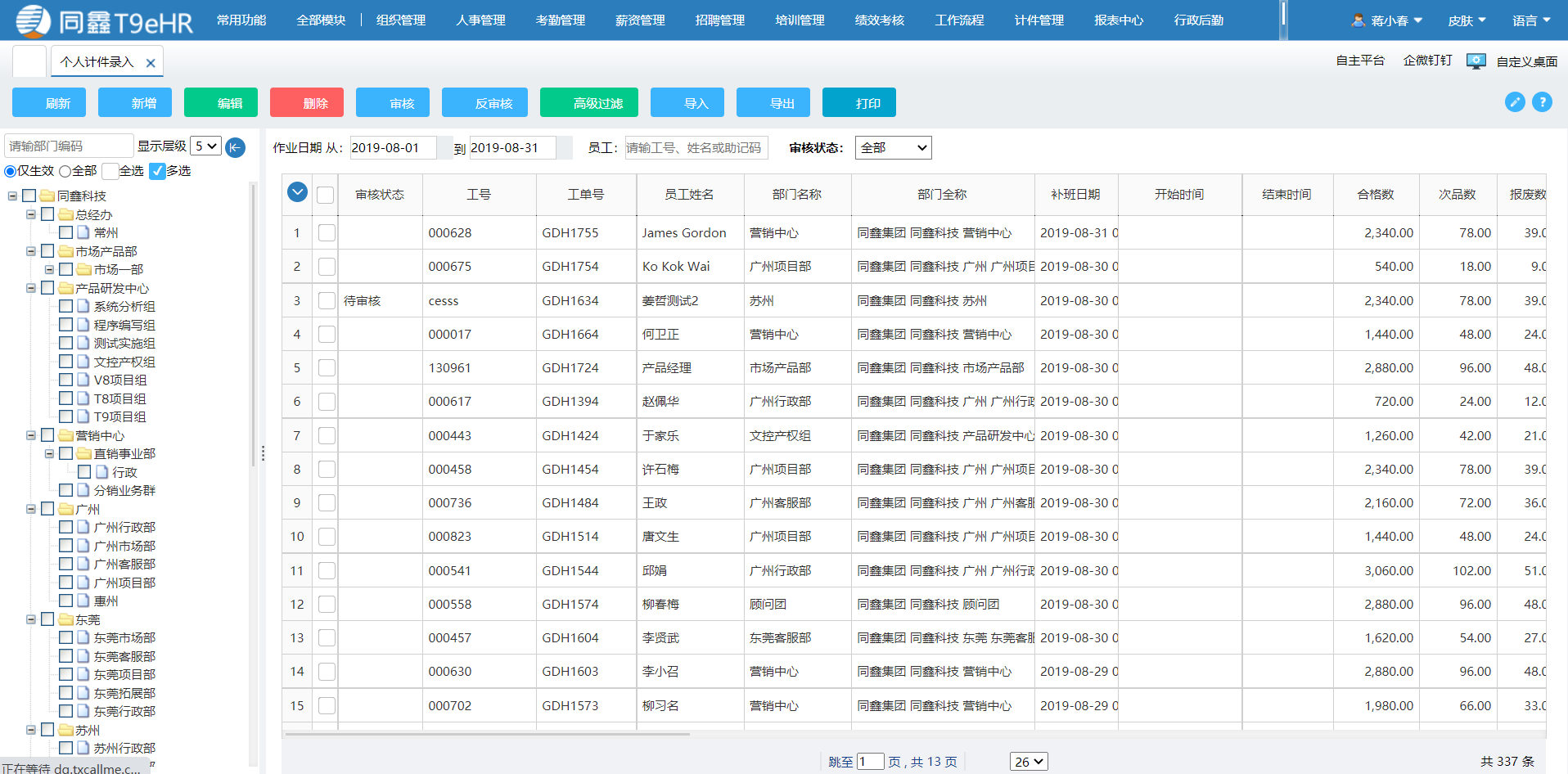Open the 报表中心 menu
The height and width of the screenshot is (774, 1568).
[x=1118, y=20]
